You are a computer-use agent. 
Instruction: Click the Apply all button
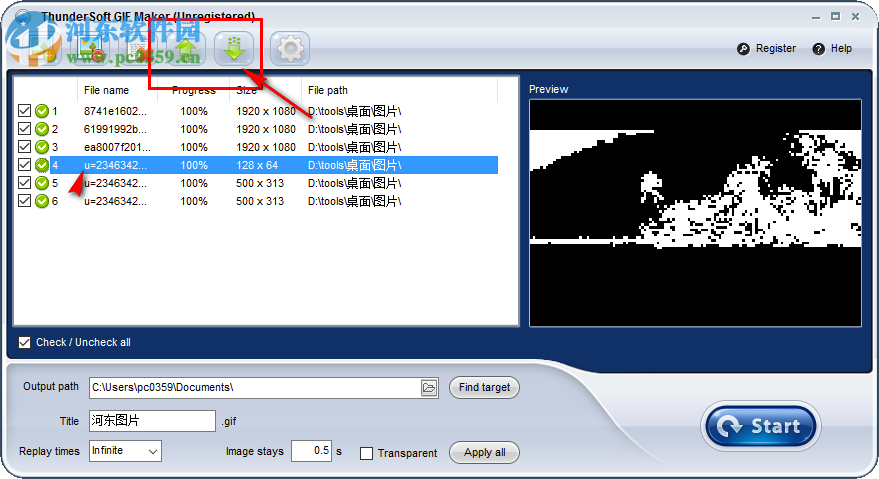pos(484,453)
